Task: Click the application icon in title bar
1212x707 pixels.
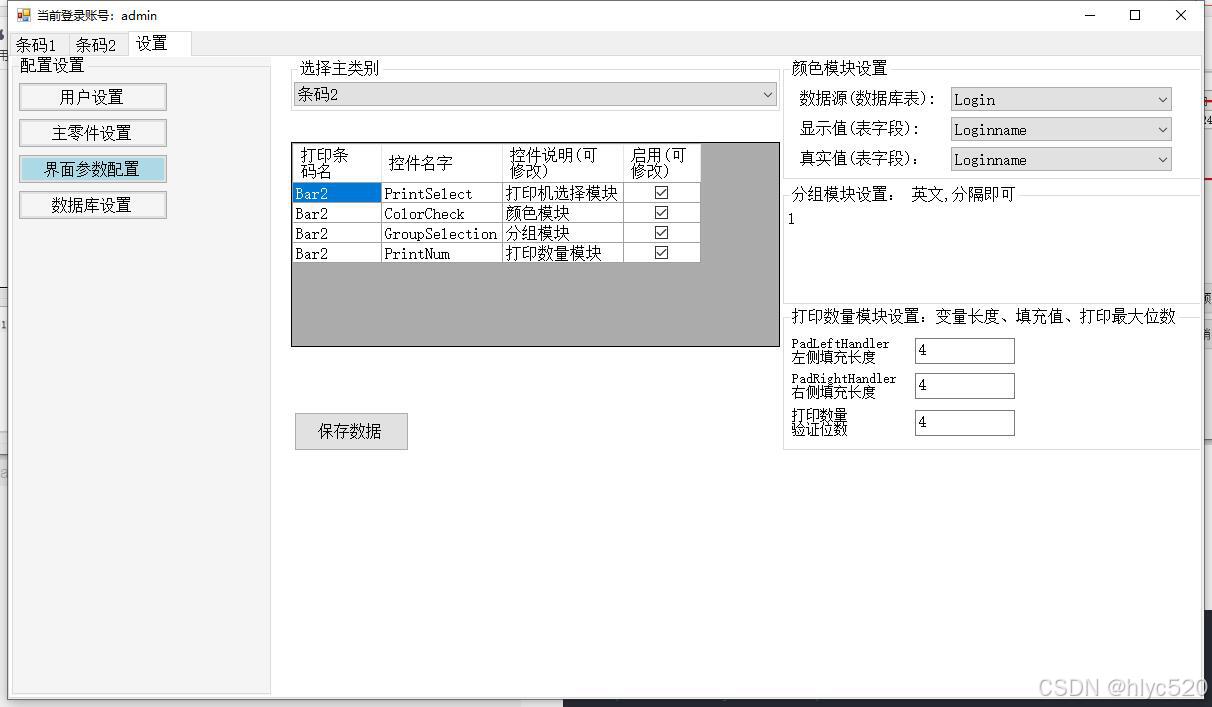Action: [x=24, y=15]
